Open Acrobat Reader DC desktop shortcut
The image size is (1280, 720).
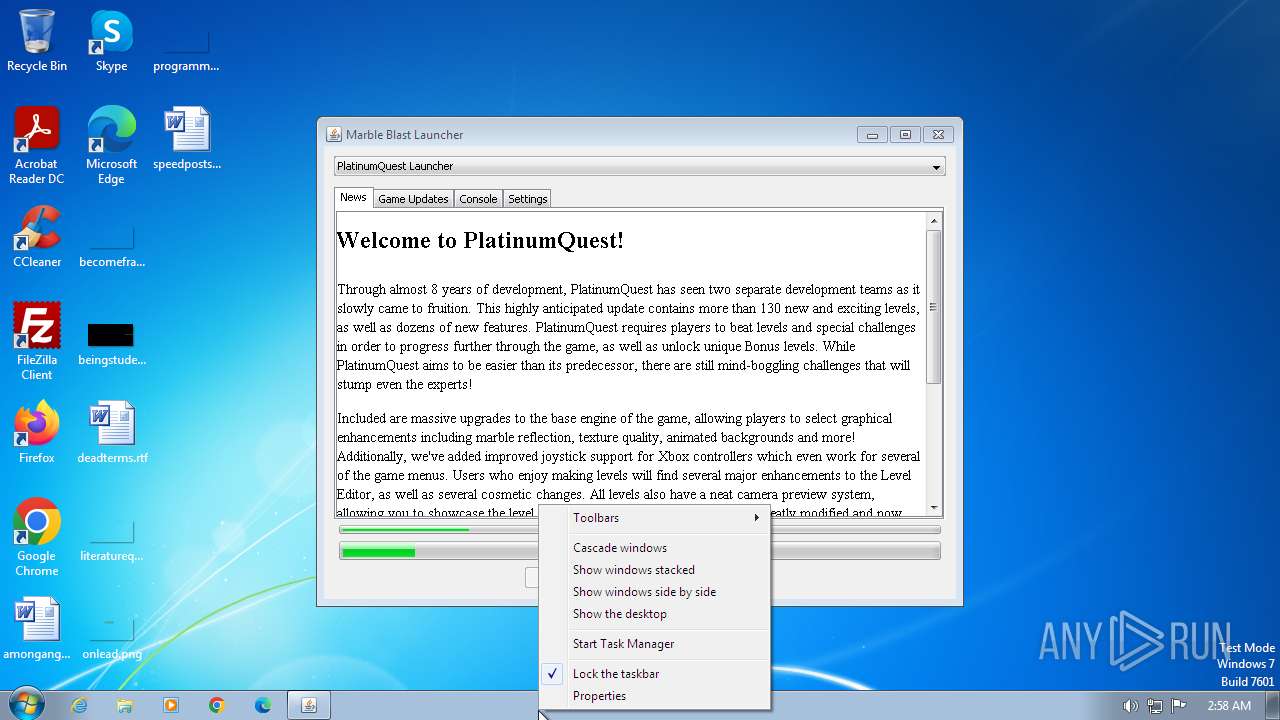pos(37,146)
